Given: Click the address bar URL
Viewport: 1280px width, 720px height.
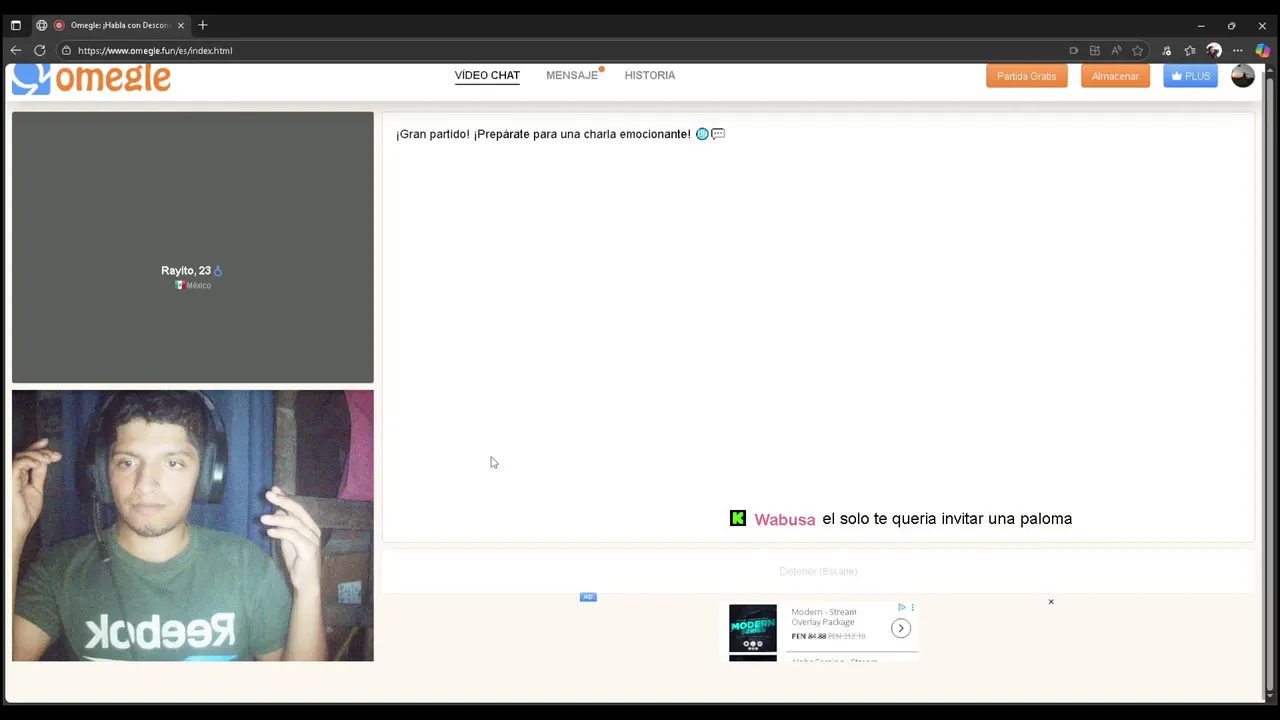Looking at the screenshot, I should [x=155, y=50].
